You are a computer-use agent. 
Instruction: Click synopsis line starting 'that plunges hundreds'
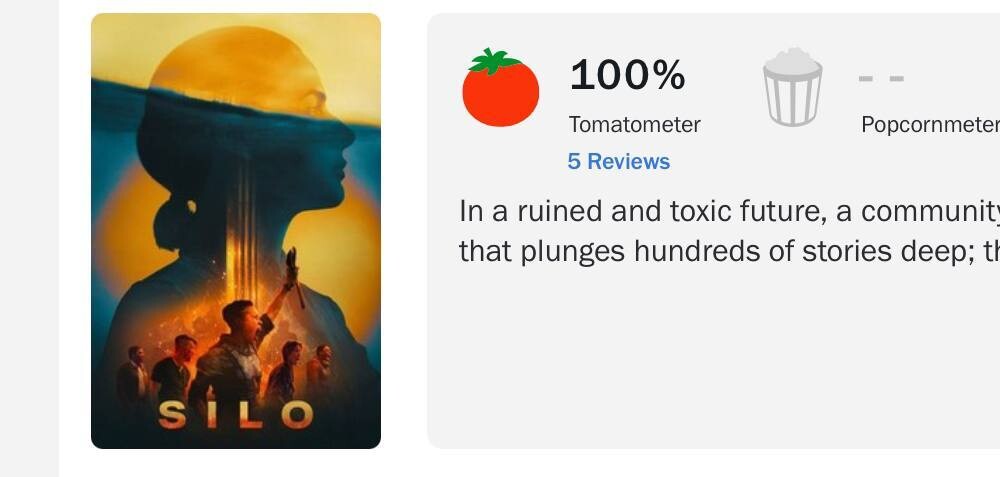point(730,251)
